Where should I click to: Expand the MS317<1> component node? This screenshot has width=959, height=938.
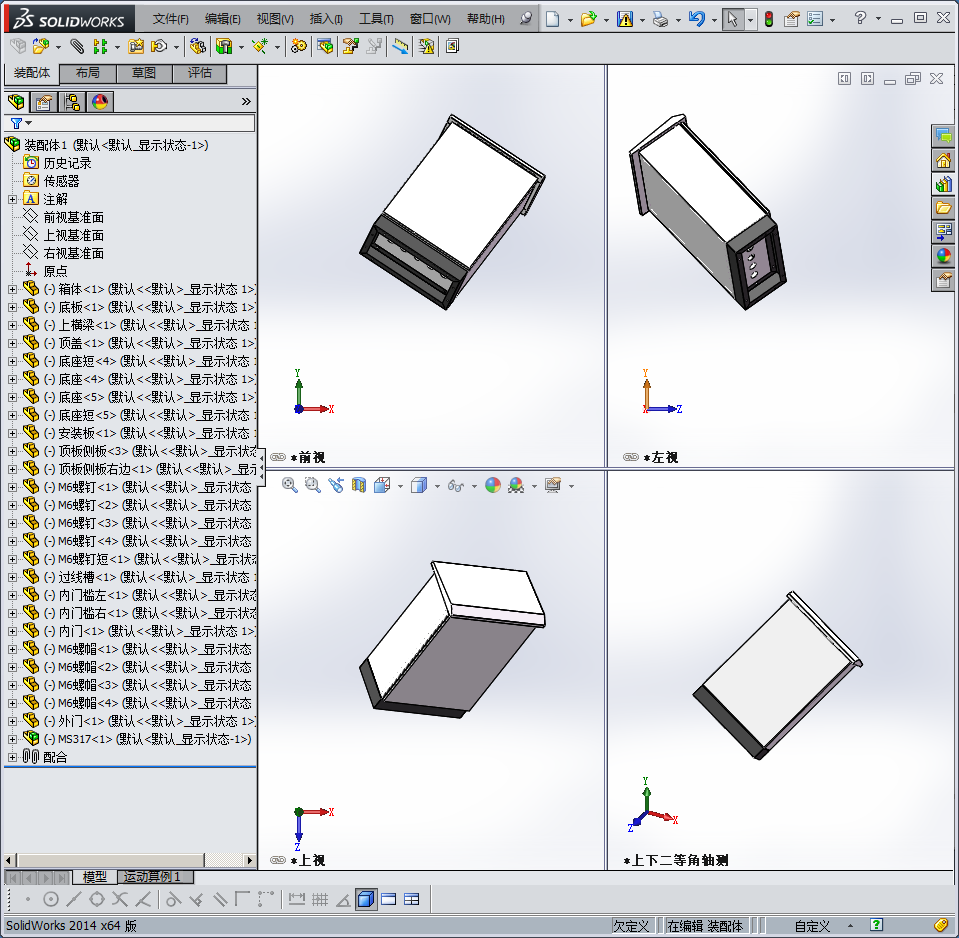pyautogui.click(x=12, y=739)
